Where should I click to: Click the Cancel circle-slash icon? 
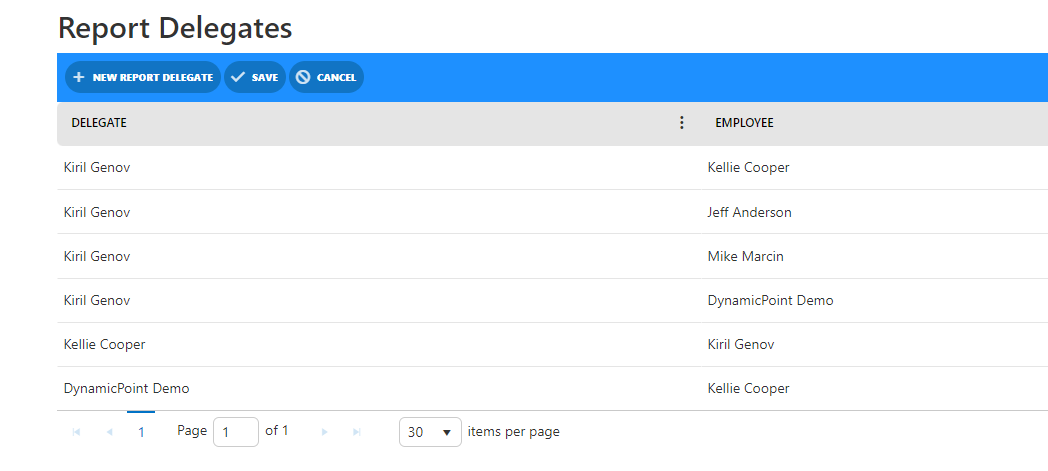point(303,77)
